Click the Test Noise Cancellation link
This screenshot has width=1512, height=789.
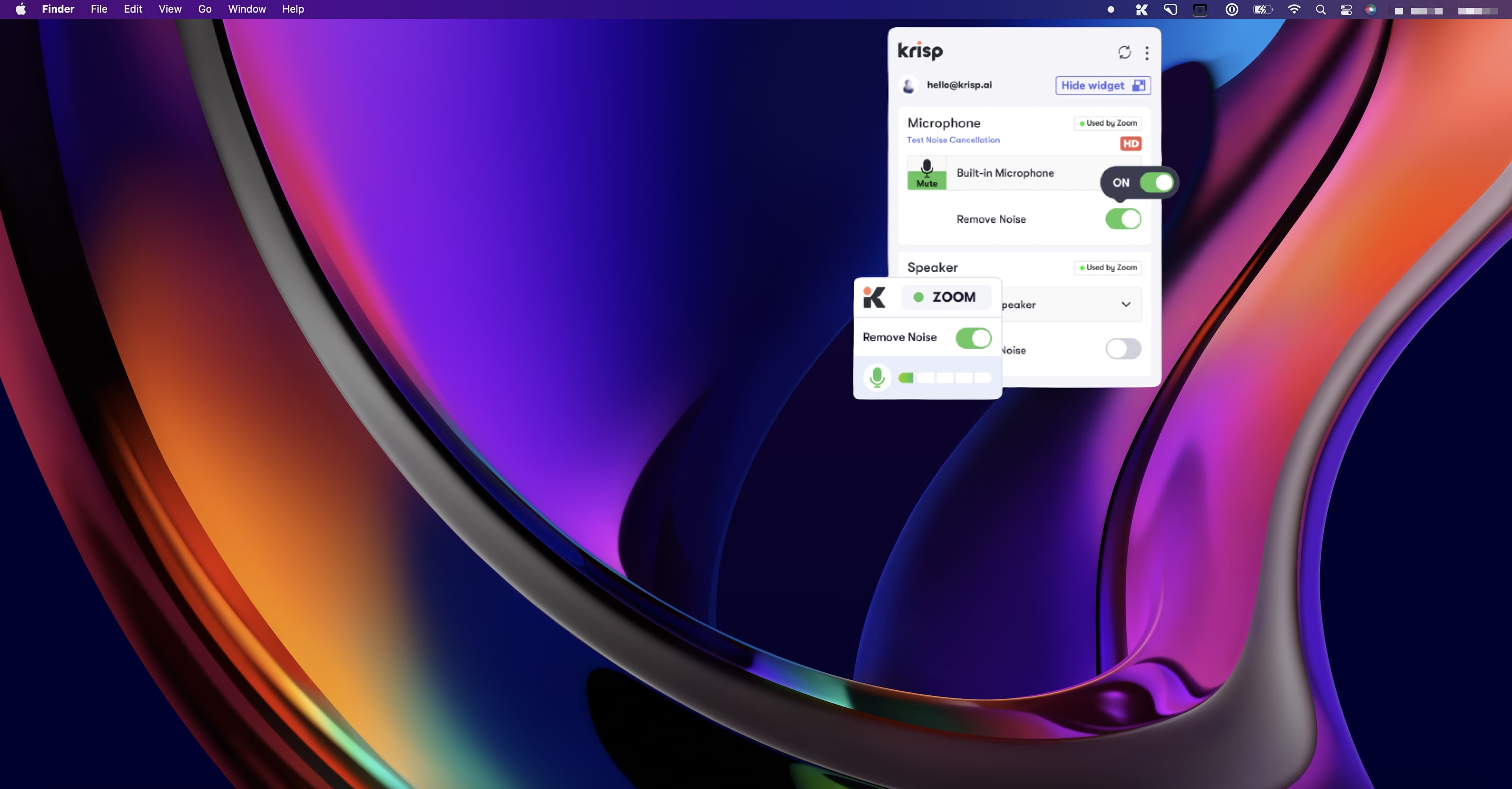tap(953, 140)
